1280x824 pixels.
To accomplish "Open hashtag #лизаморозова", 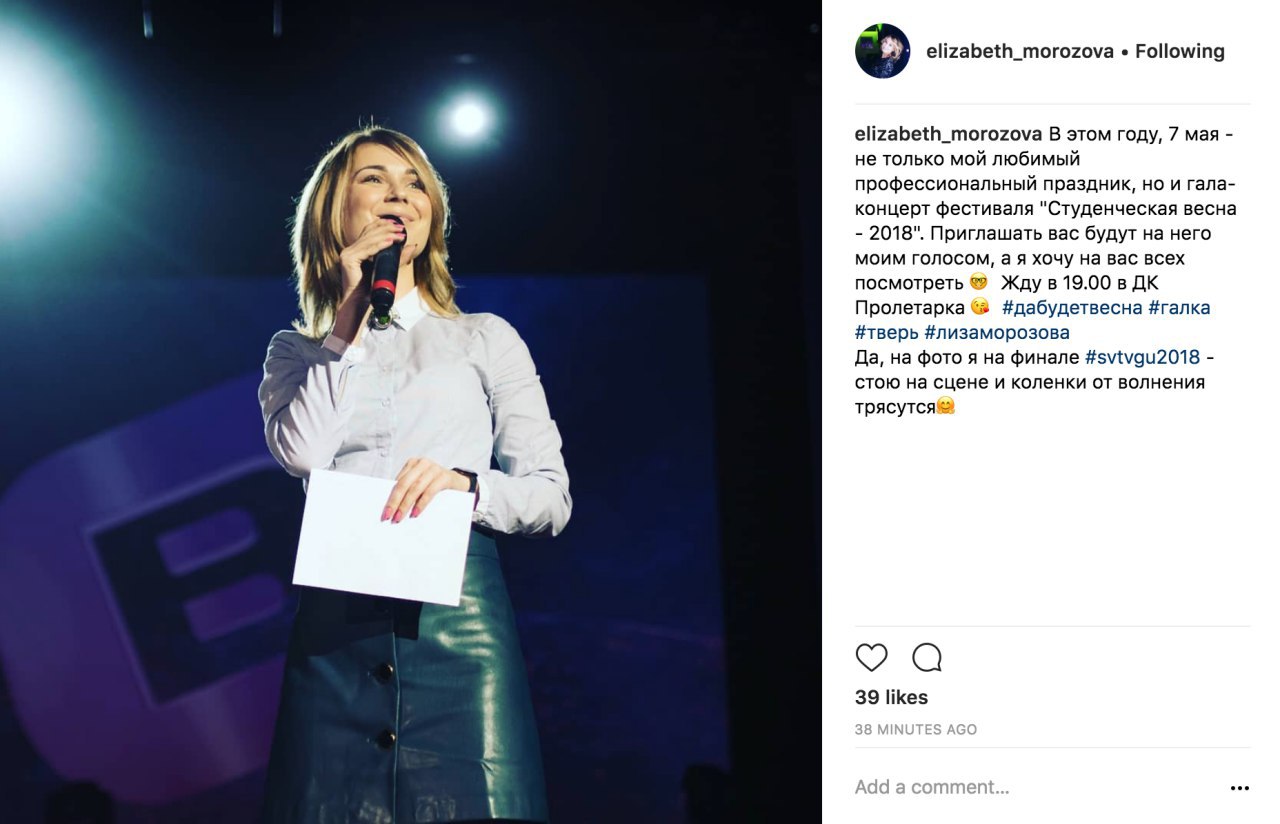I will pos(997,333).
